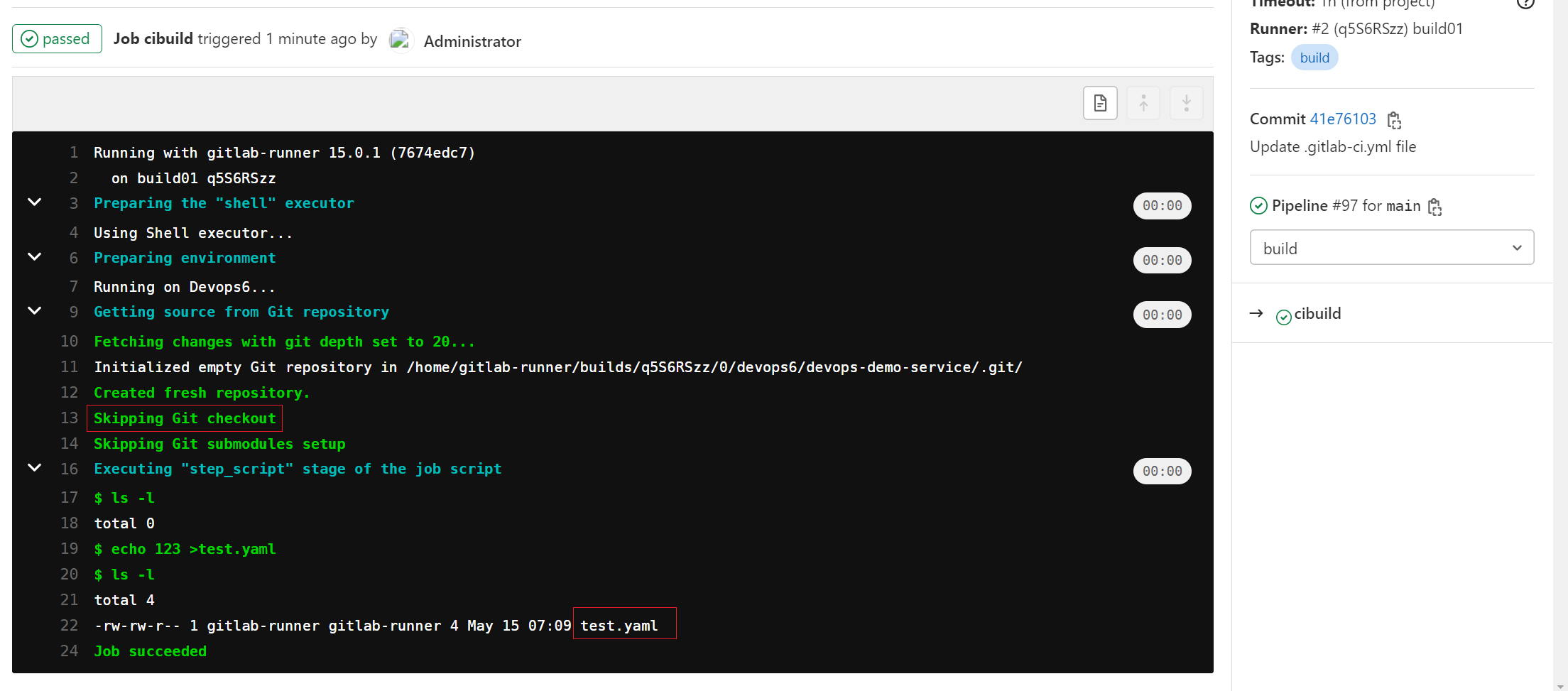The width and height of the screenshot is (1568, 691).
Task: Open pipeline #97 link
Action: coord(1345,205)
